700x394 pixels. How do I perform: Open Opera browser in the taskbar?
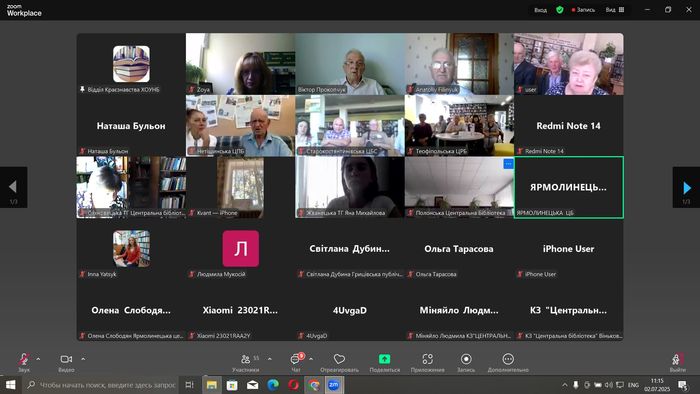(x=293, y=385)
